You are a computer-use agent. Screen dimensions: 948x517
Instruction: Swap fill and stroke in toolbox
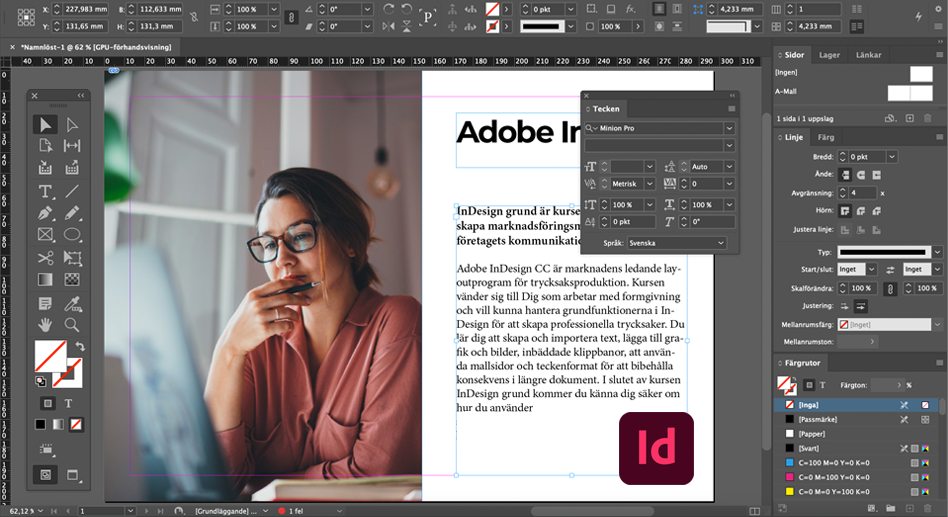pos(80,346)
